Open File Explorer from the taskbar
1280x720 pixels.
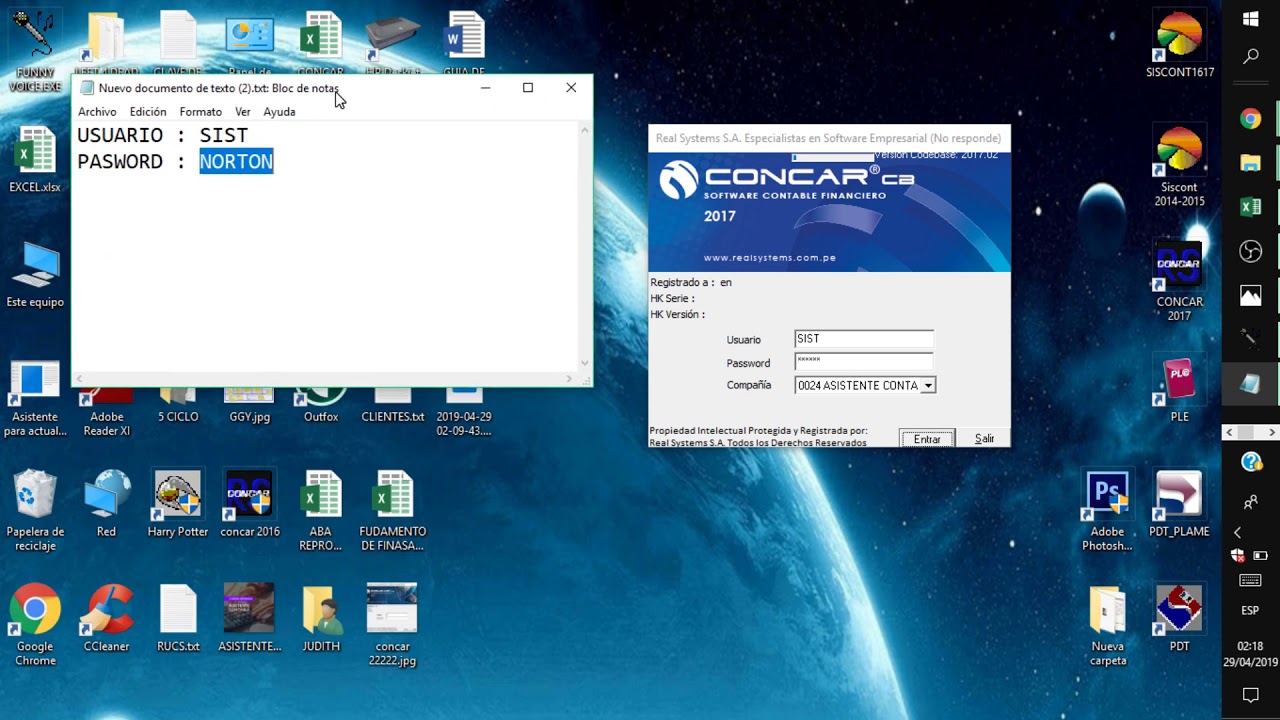1251,163
